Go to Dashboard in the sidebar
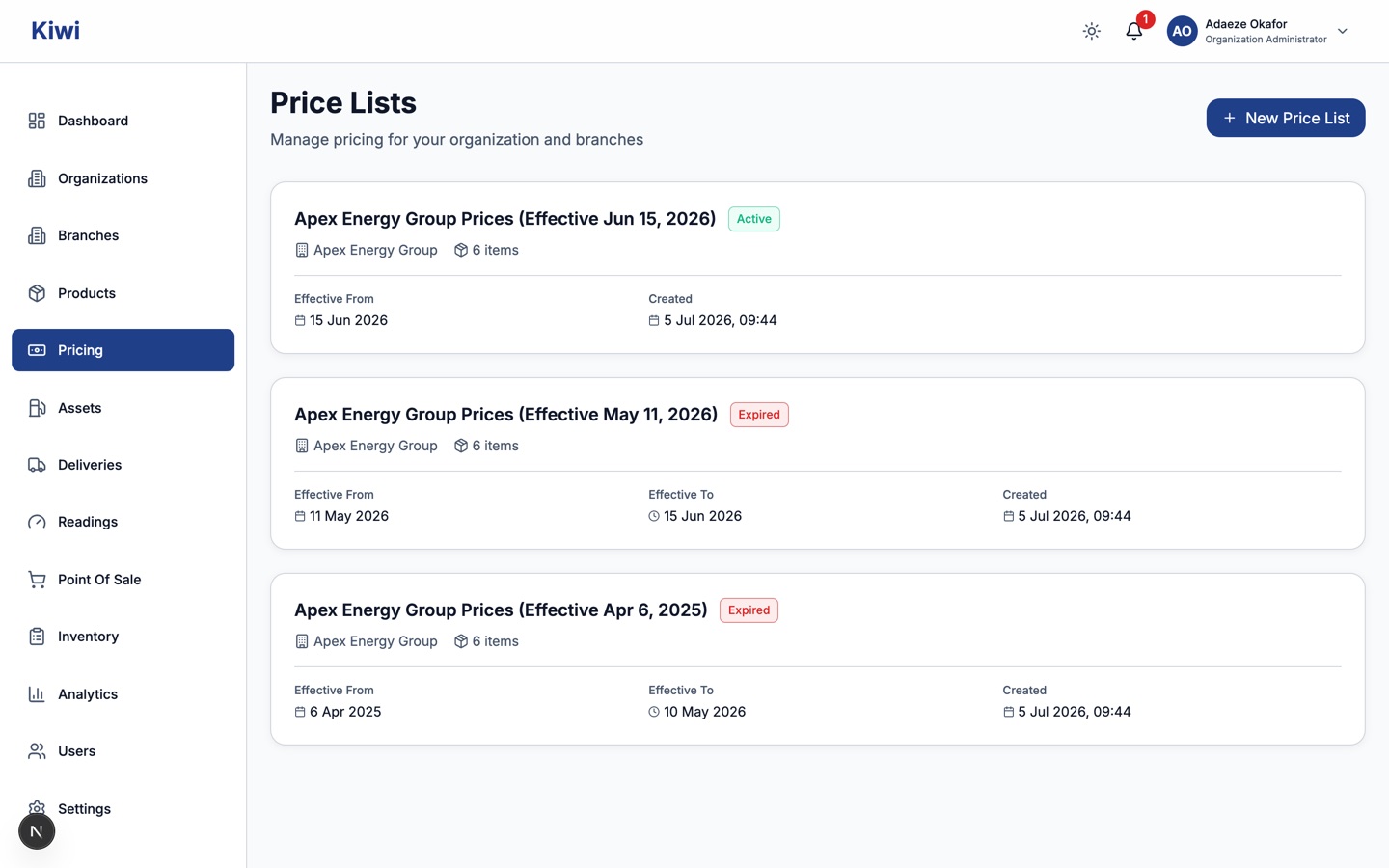 coord(123,121)
